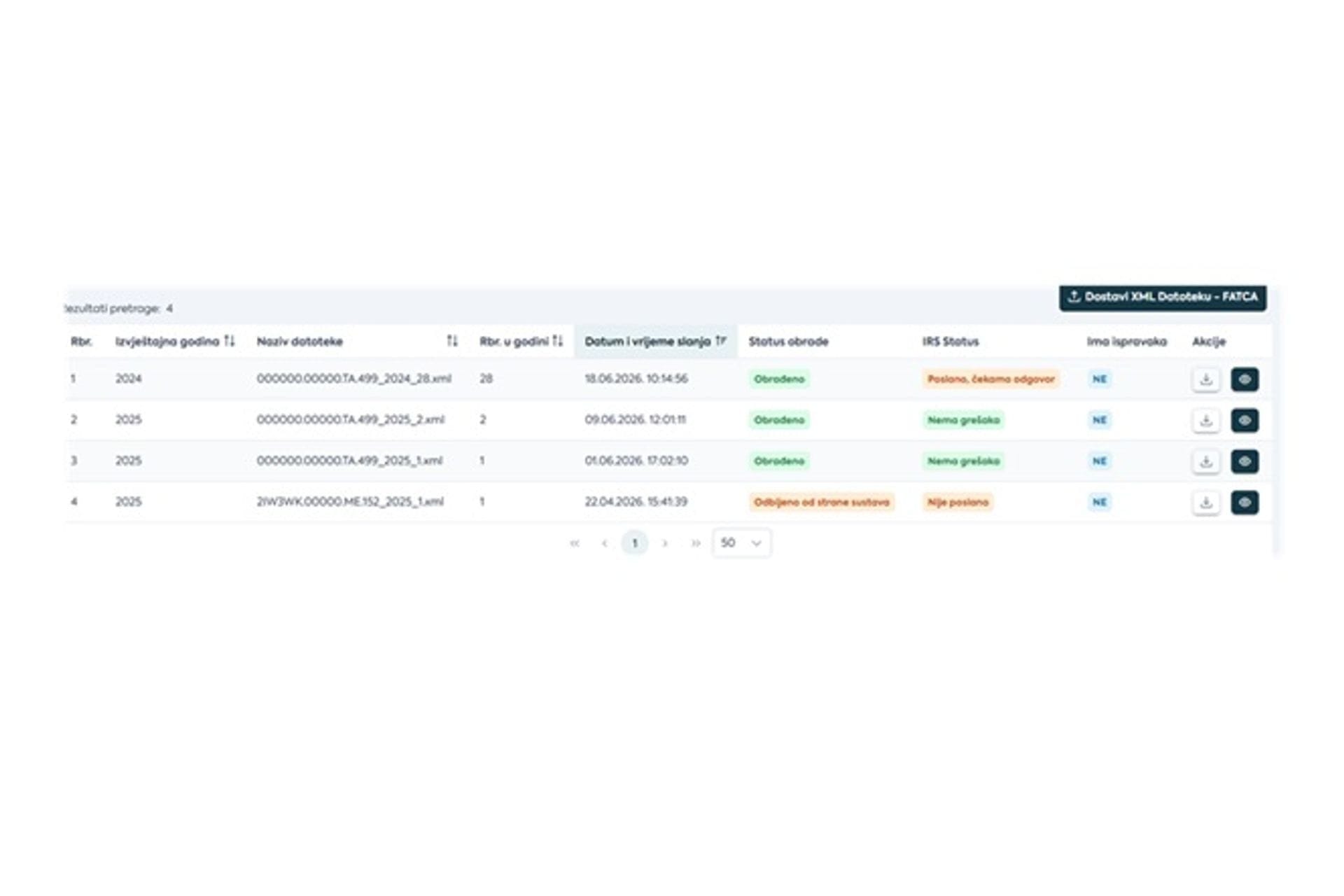Viewport: 1344px width, 896px height.
Task: Click file name 2IW3WK.00000.ME.152_2025_1.xml
Action: pos(350,502)
